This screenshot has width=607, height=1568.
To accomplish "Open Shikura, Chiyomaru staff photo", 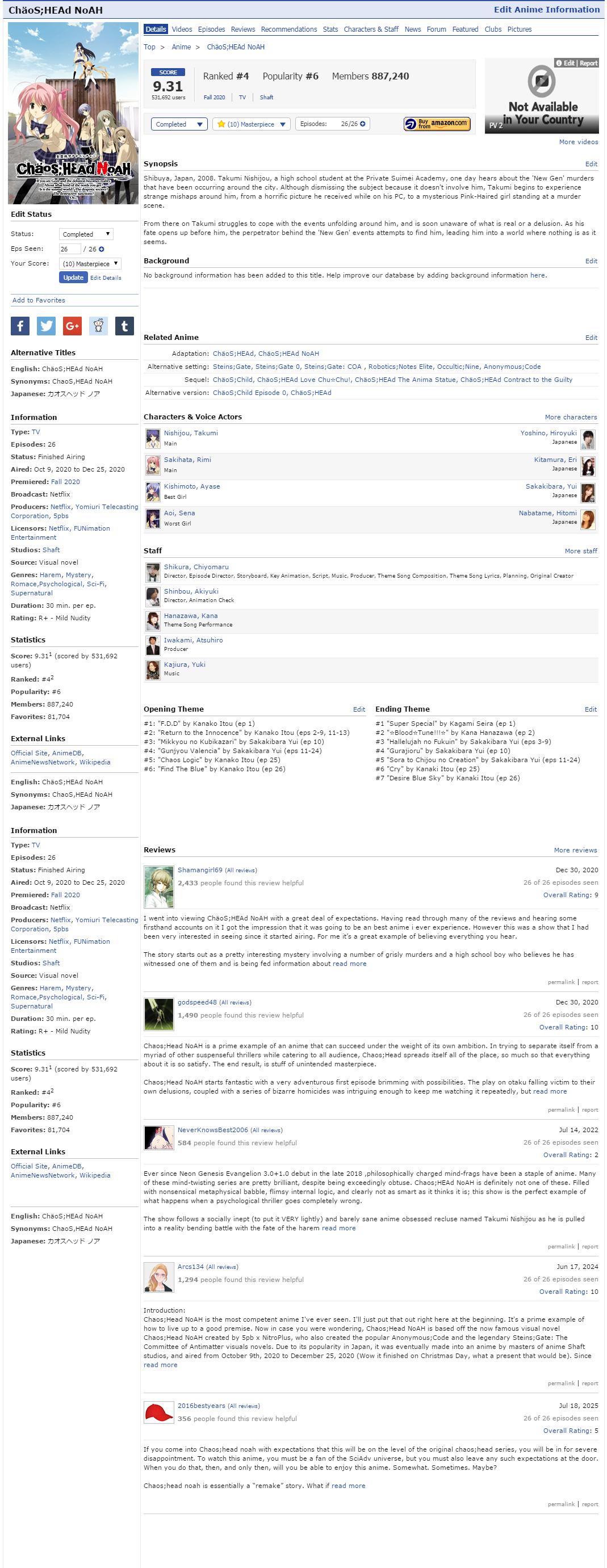I will [x=153, y=572].
